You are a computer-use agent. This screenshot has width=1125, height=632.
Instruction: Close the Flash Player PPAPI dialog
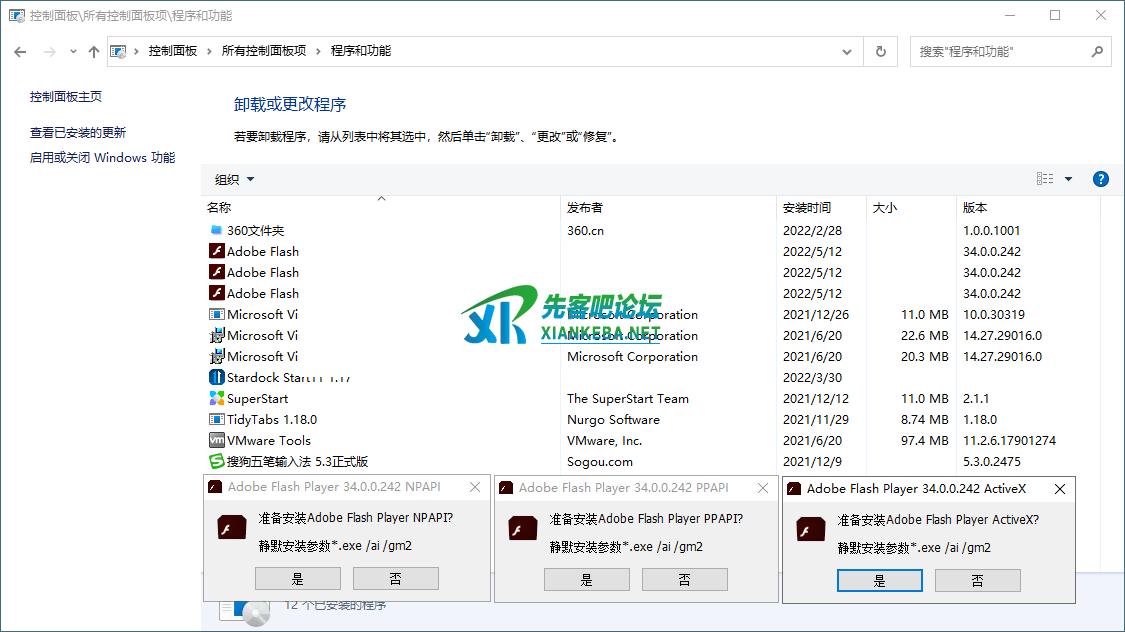pos(763,488)
